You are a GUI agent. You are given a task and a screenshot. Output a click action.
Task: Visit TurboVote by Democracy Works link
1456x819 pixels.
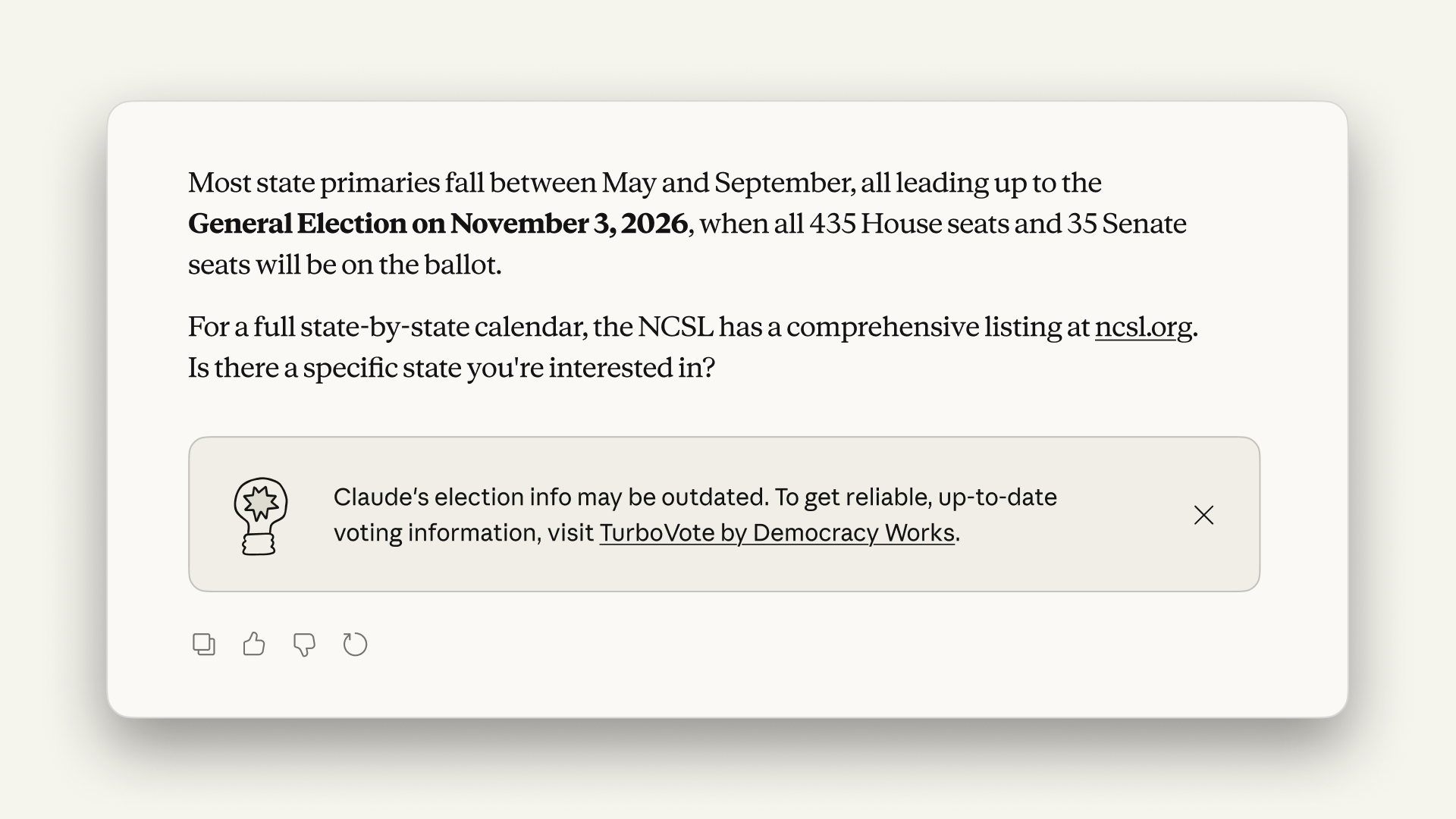[777, 533]
